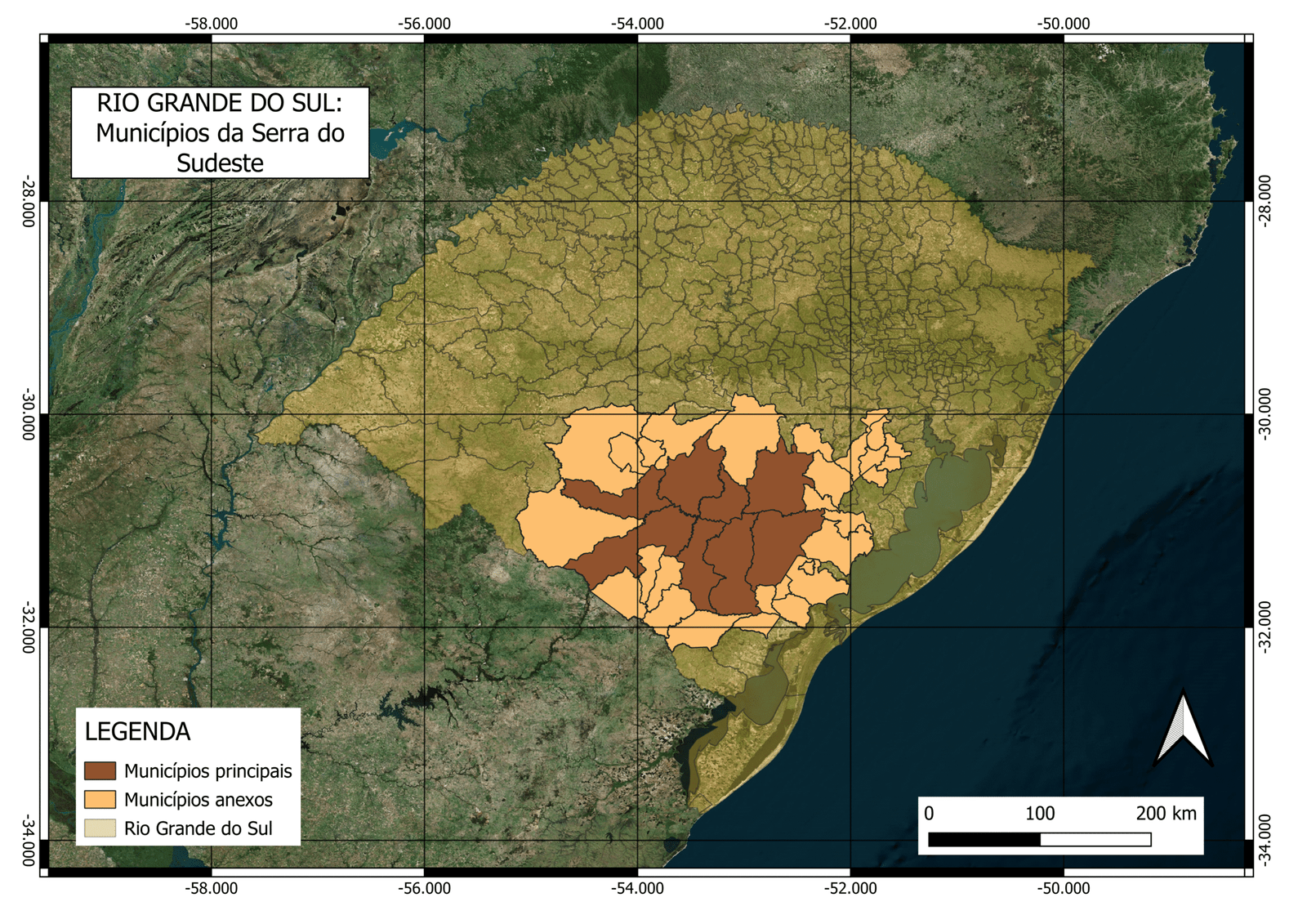1307x924 pixels.
Task: Click '-30.000' latitude label on right edge
Action: pyautogui.click(x=1265, y=414)
